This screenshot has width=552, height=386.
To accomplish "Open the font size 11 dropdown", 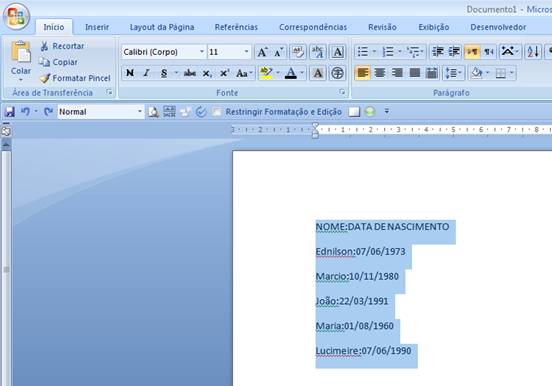I will [246, 52].
